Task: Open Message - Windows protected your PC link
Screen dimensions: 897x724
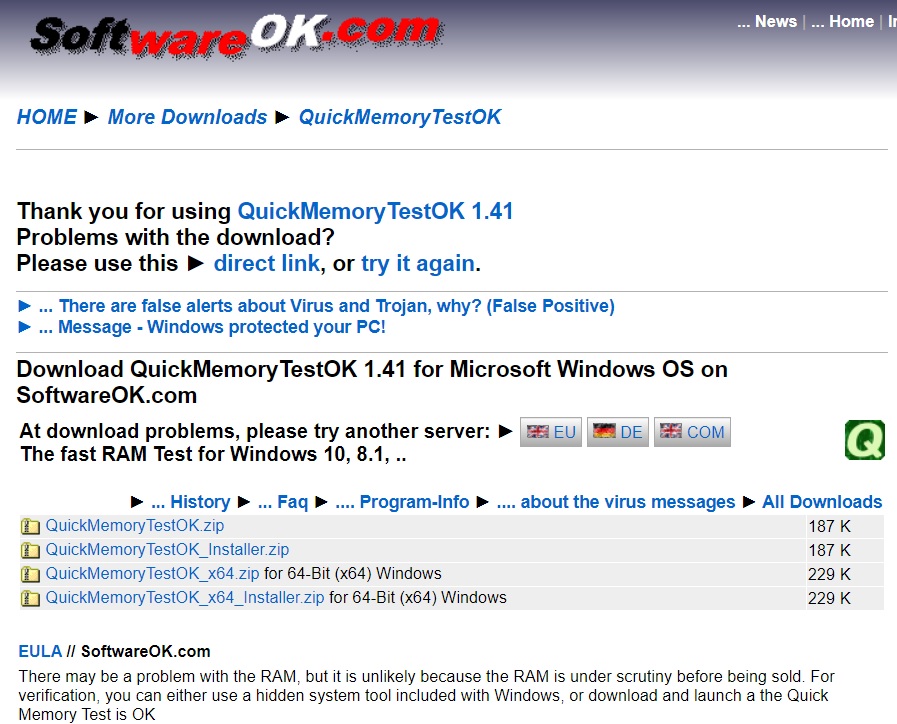Action: [212, 327]
